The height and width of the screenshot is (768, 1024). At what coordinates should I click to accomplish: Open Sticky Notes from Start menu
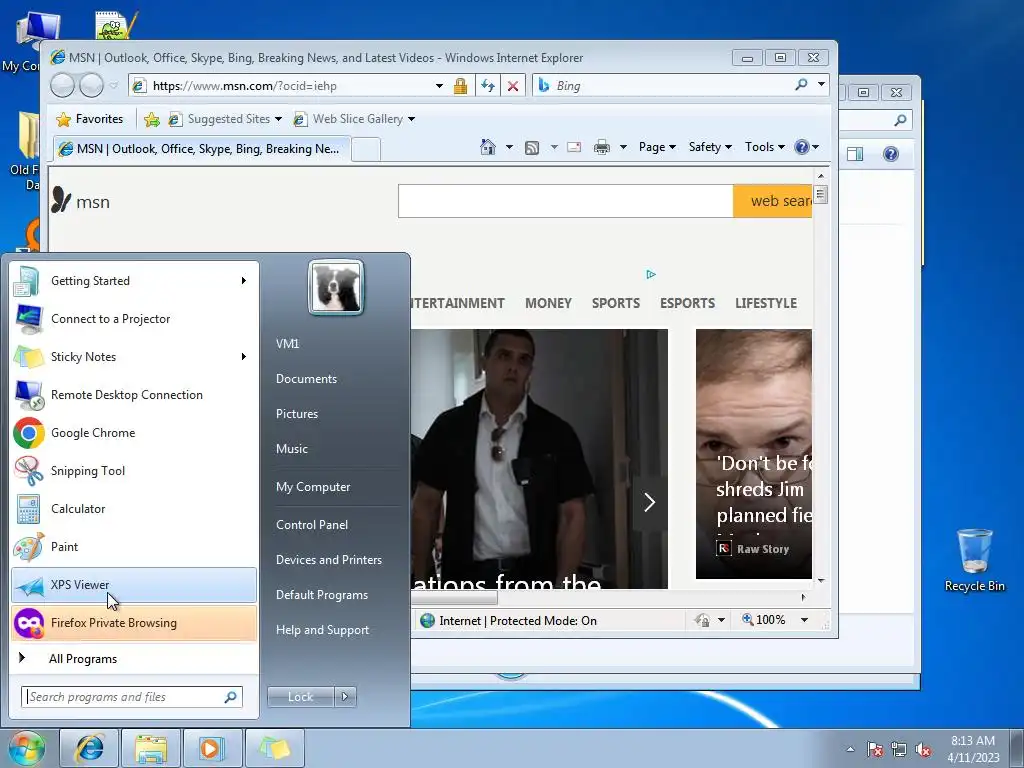coord(134,357)
